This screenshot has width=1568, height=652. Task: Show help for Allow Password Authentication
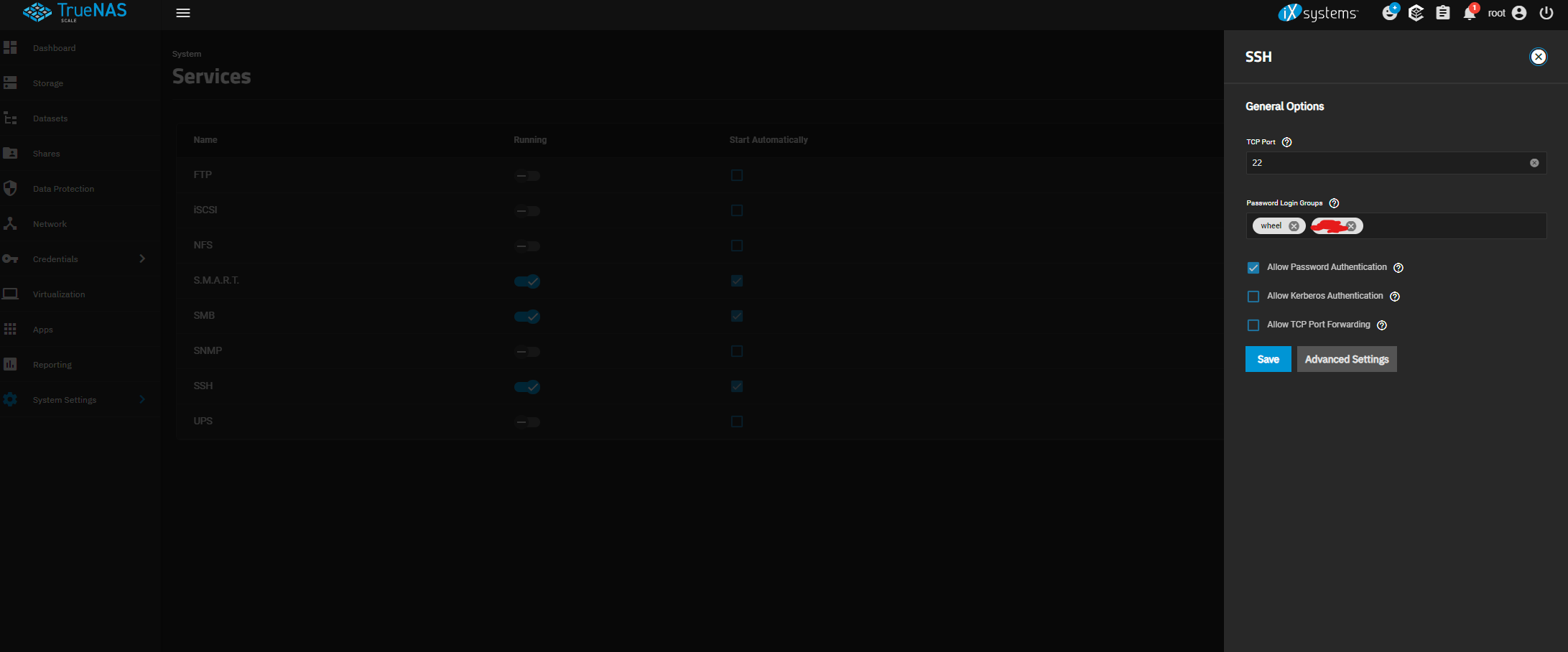[1398, 268]
